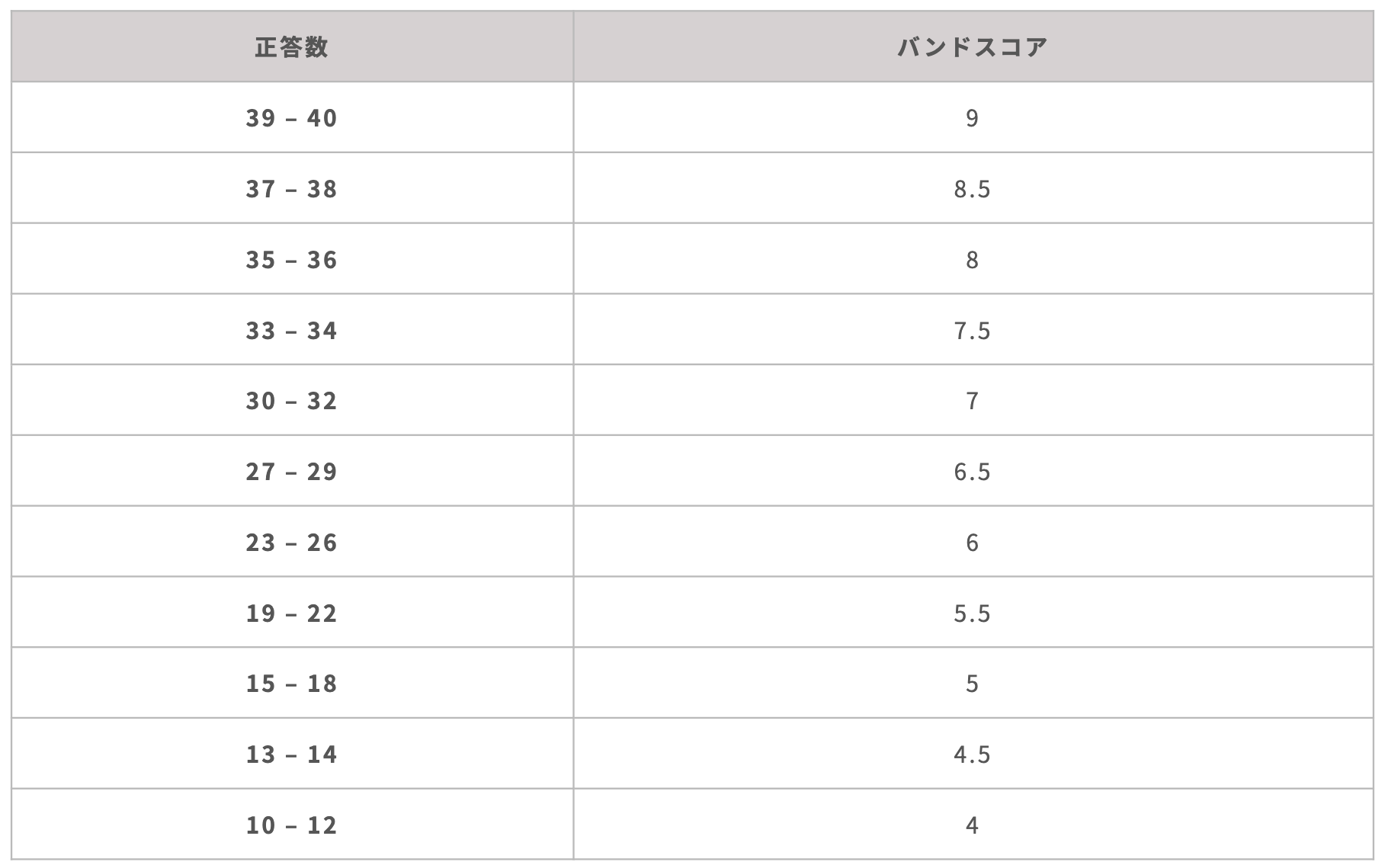Screen dimensions: 1385x868
Task: Select the 30 – 32 range cell
Action: coord(292,400)
